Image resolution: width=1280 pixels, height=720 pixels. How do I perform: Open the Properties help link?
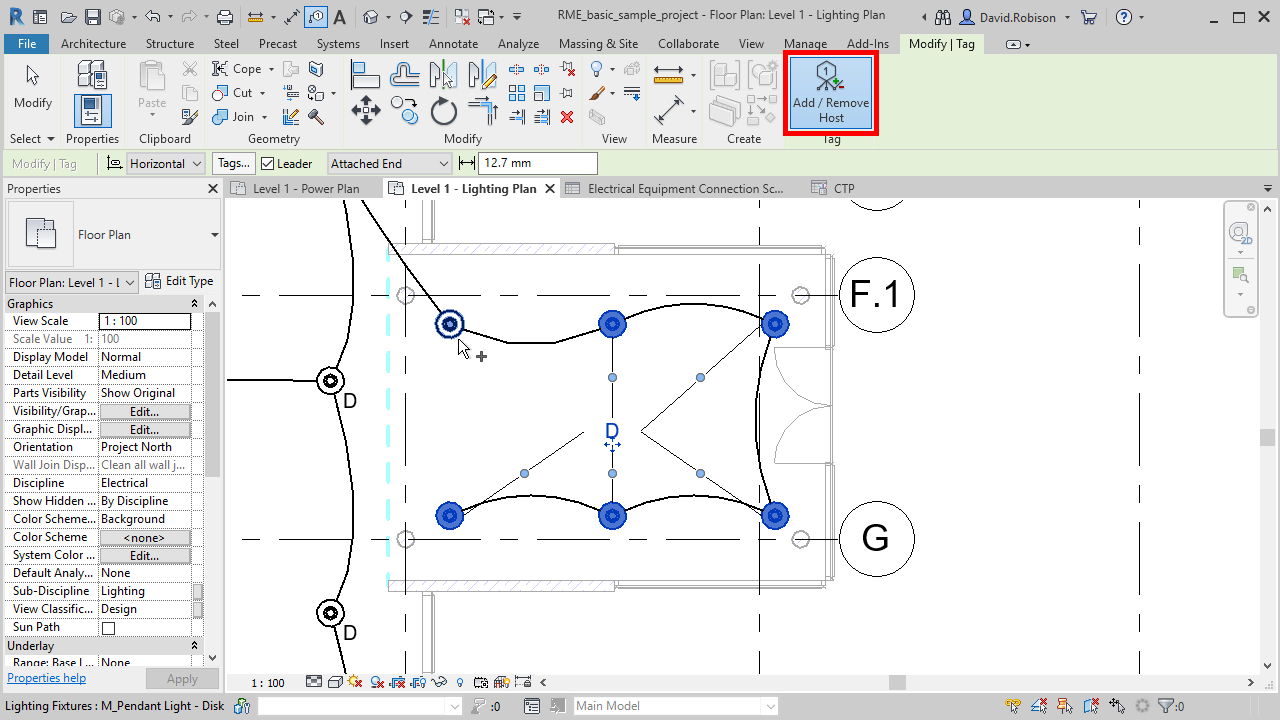46,677
